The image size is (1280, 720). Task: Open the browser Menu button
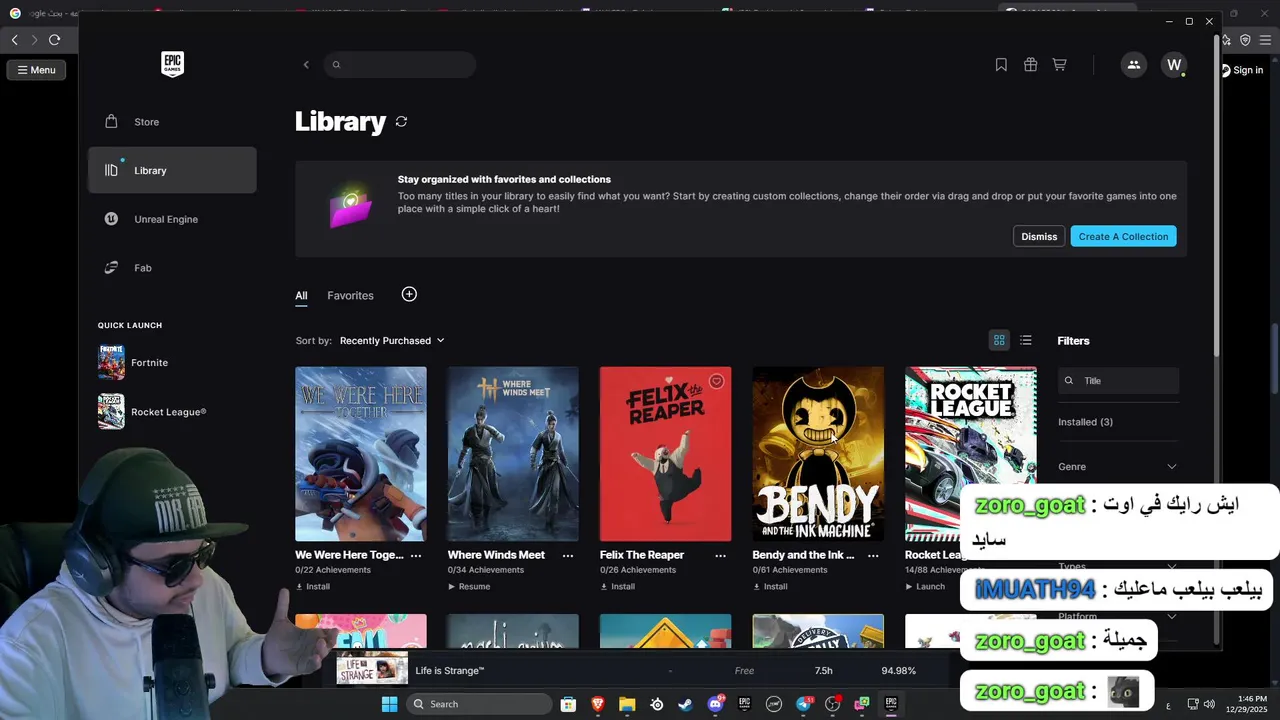click(x=35, y=70)
